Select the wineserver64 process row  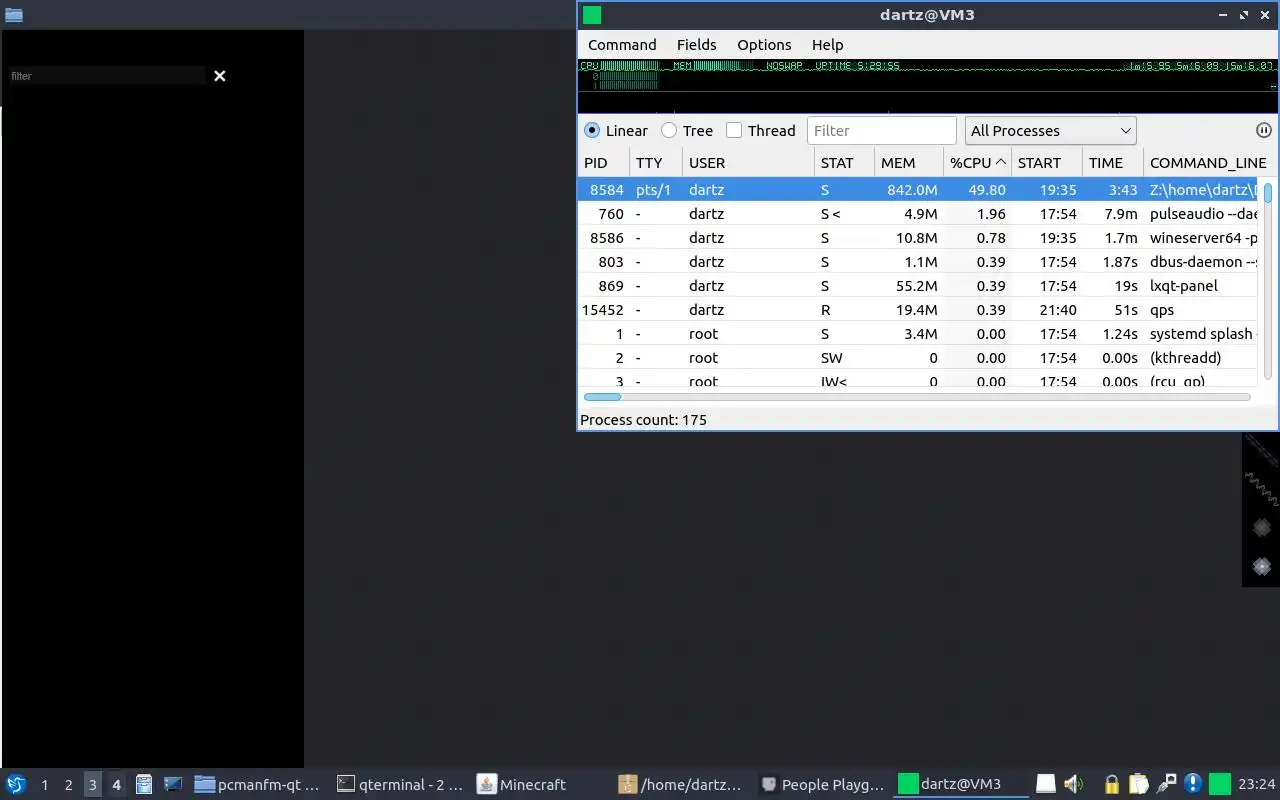point(918,238)
